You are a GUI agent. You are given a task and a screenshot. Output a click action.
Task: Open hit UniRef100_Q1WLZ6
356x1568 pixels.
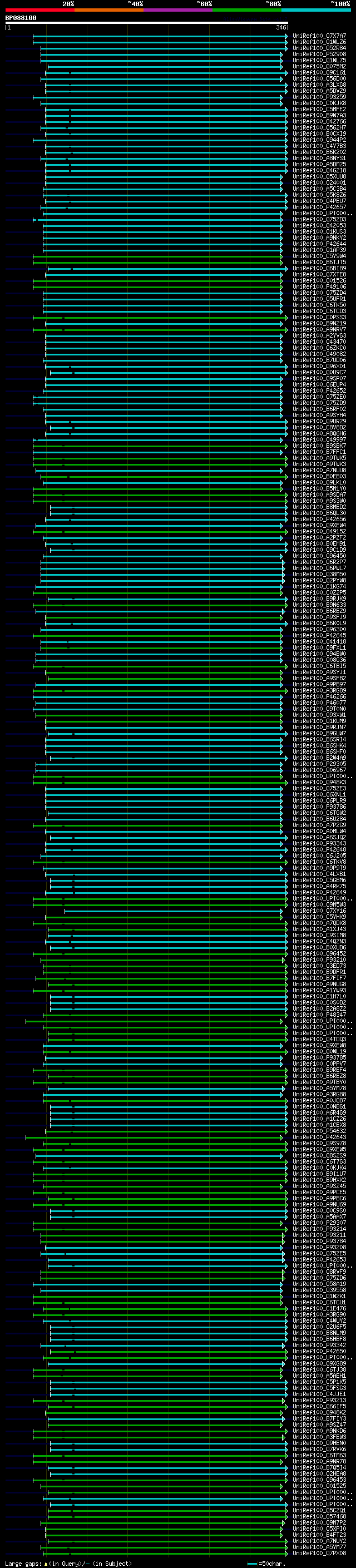pos(319,42)
